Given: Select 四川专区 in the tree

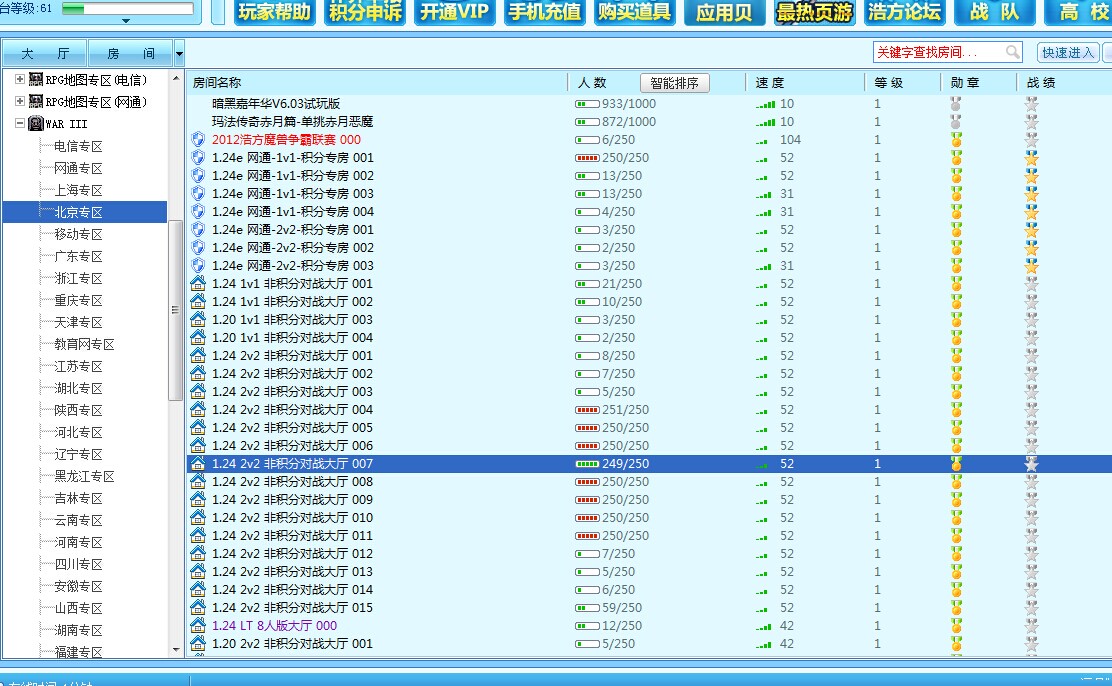Looking at the screenshot, I should tap(79, 564).
